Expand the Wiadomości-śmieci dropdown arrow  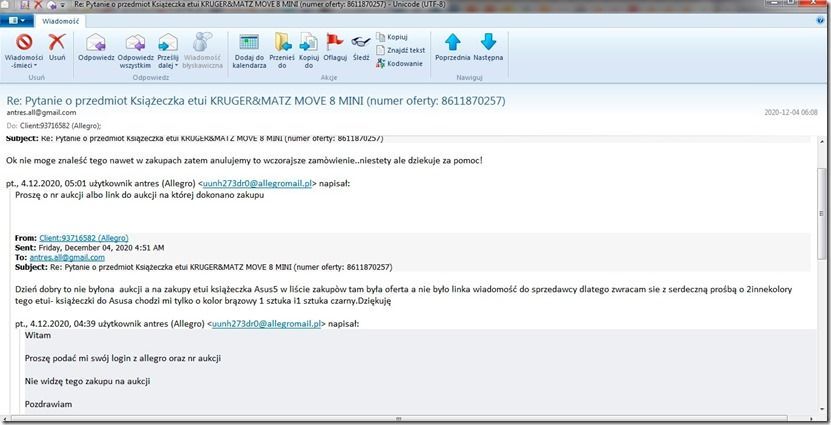(x=36, y=66)
